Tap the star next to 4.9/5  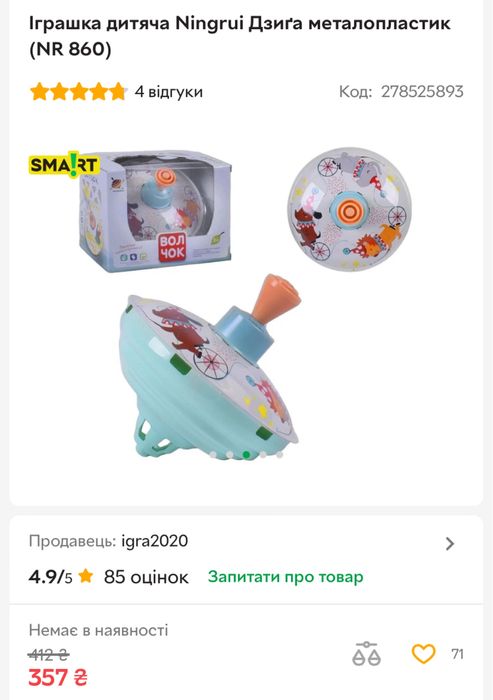pos(85,576)
